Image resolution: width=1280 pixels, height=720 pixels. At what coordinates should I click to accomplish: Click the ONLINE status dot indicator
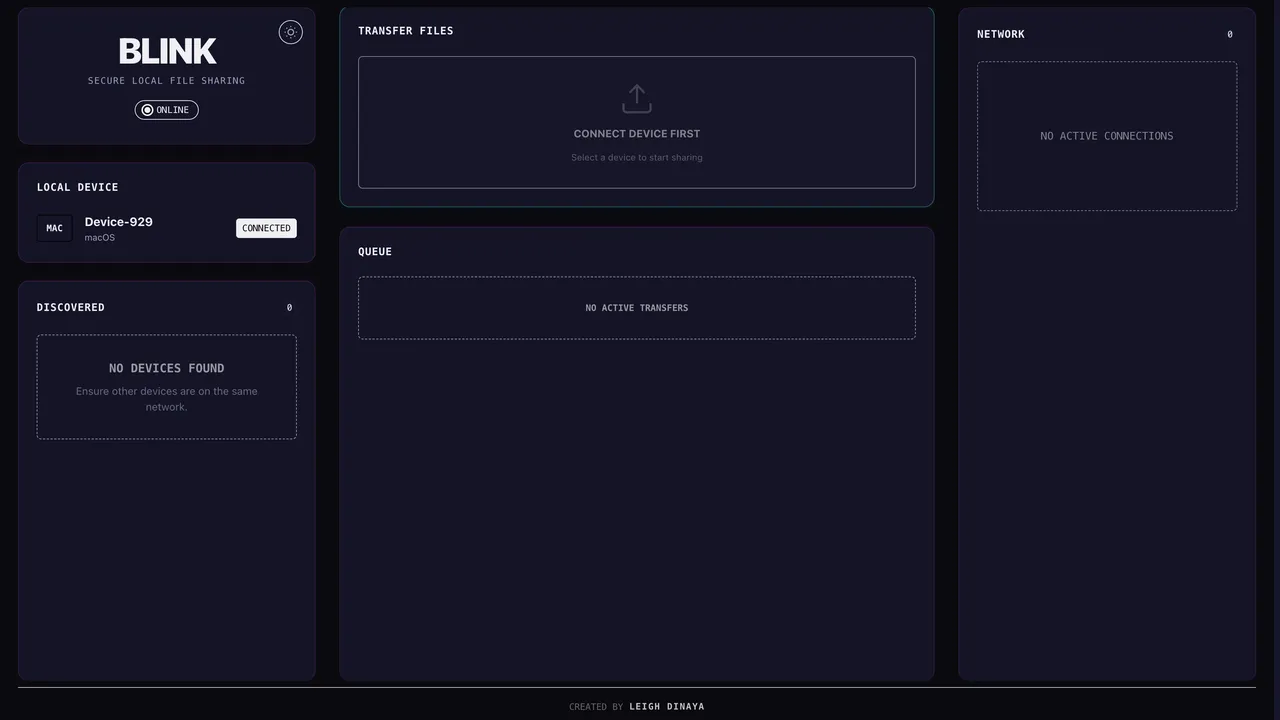click(147, 110)
